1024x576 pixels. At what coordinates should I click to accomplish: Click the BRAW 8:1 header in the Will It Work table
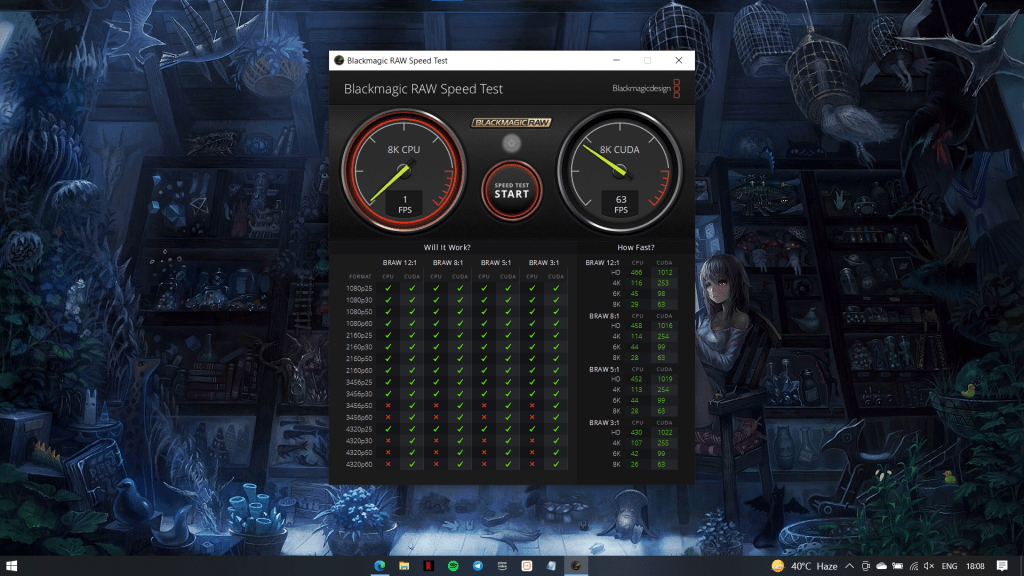[447, 263]
